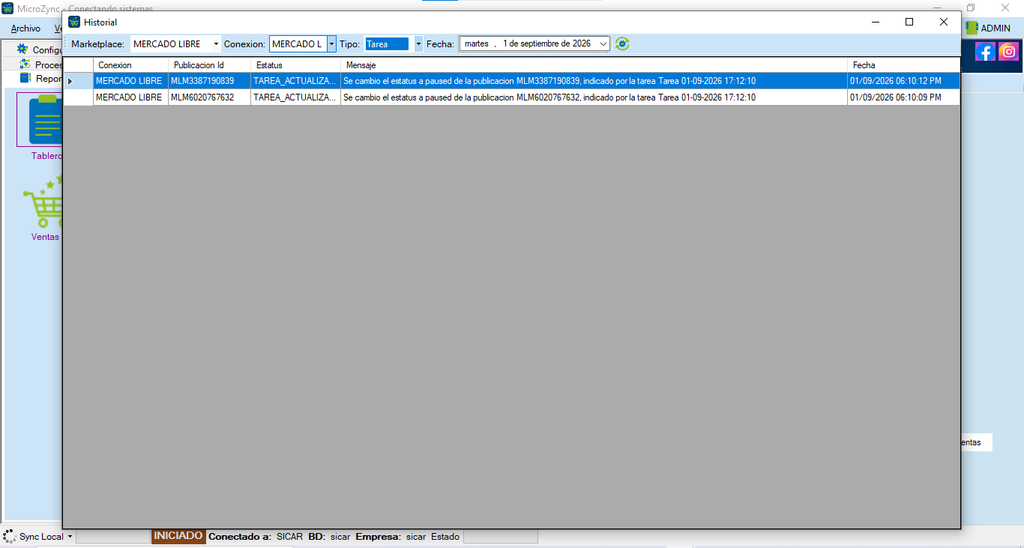Viewport: 1024px width, 548px height.
Task: Click TAREA_ACTUALIZA status in first row
Action: pyautogui.click(x=295, y=81)
